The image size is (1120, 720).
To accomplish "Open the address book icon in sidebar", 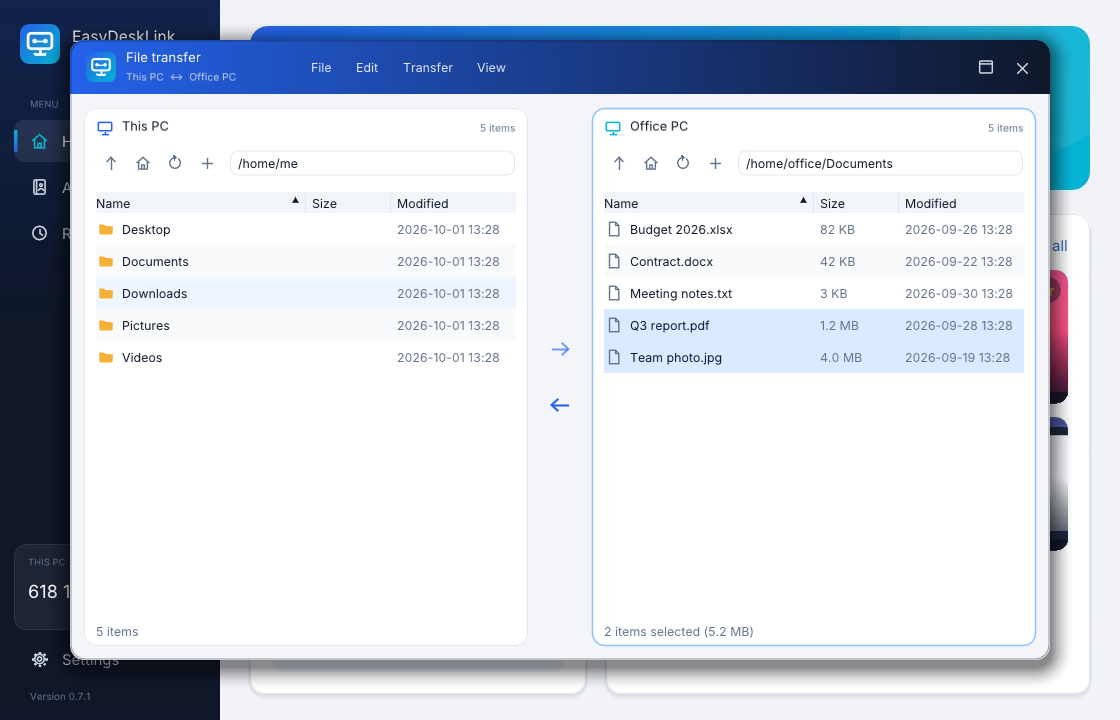I will [39, 187].
